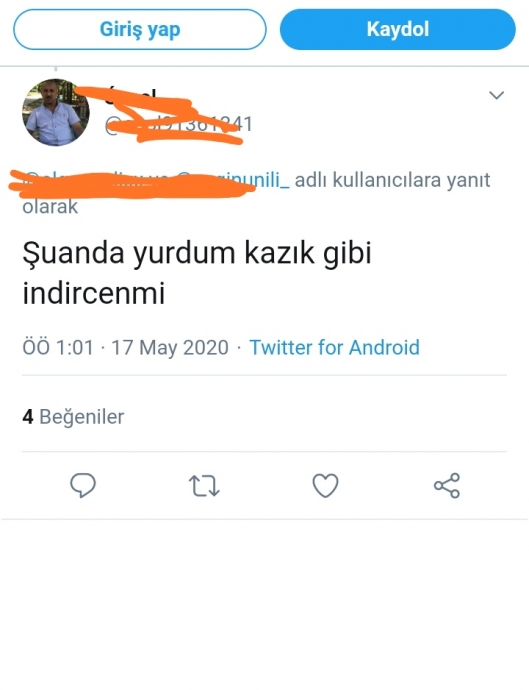529x690 pixels.
Task: Click the author handle ending in 41
Action: 178,125
